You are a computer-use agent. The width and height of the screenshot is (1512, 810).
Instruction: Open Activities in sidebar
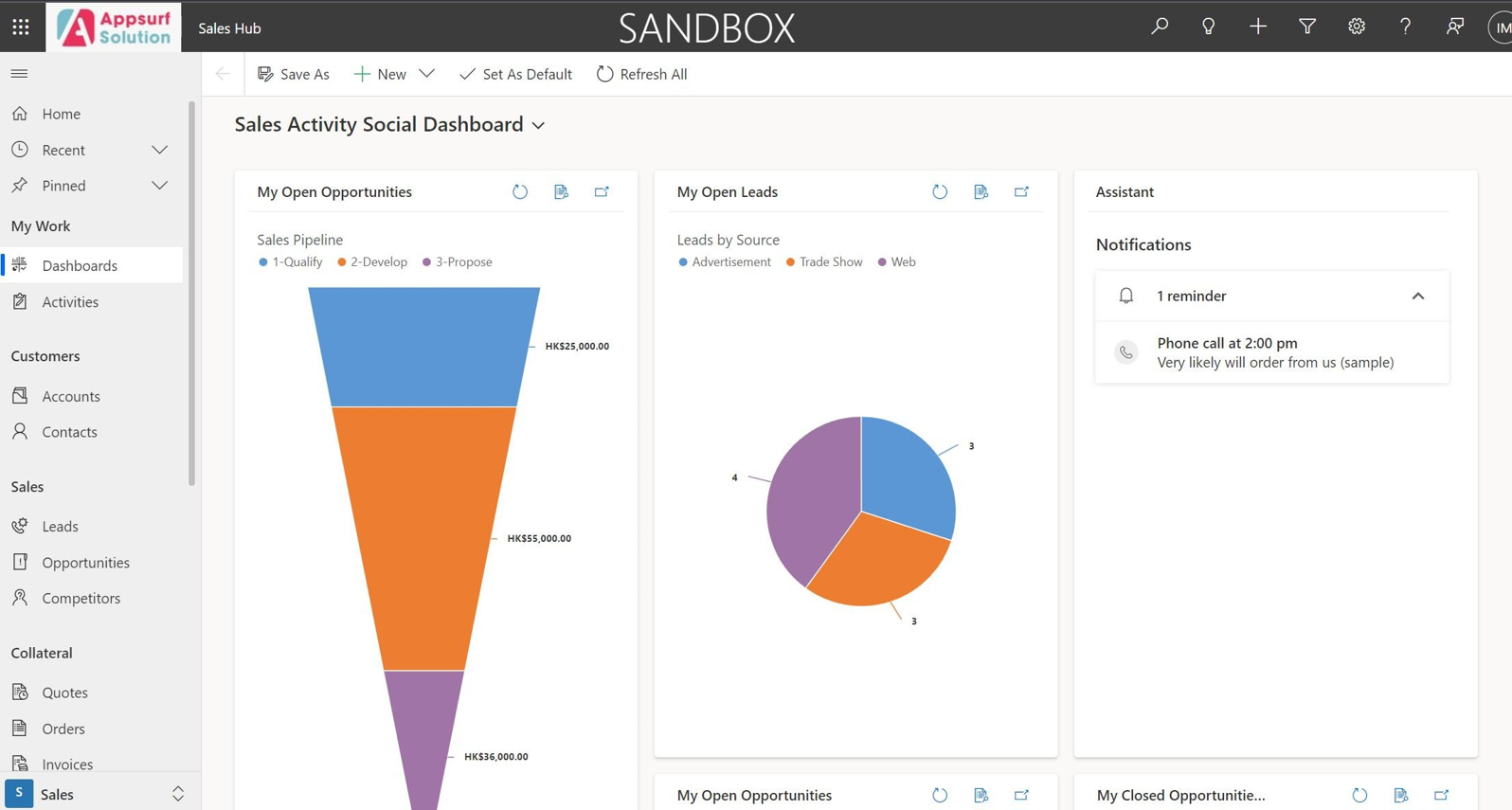coord(91,301)
